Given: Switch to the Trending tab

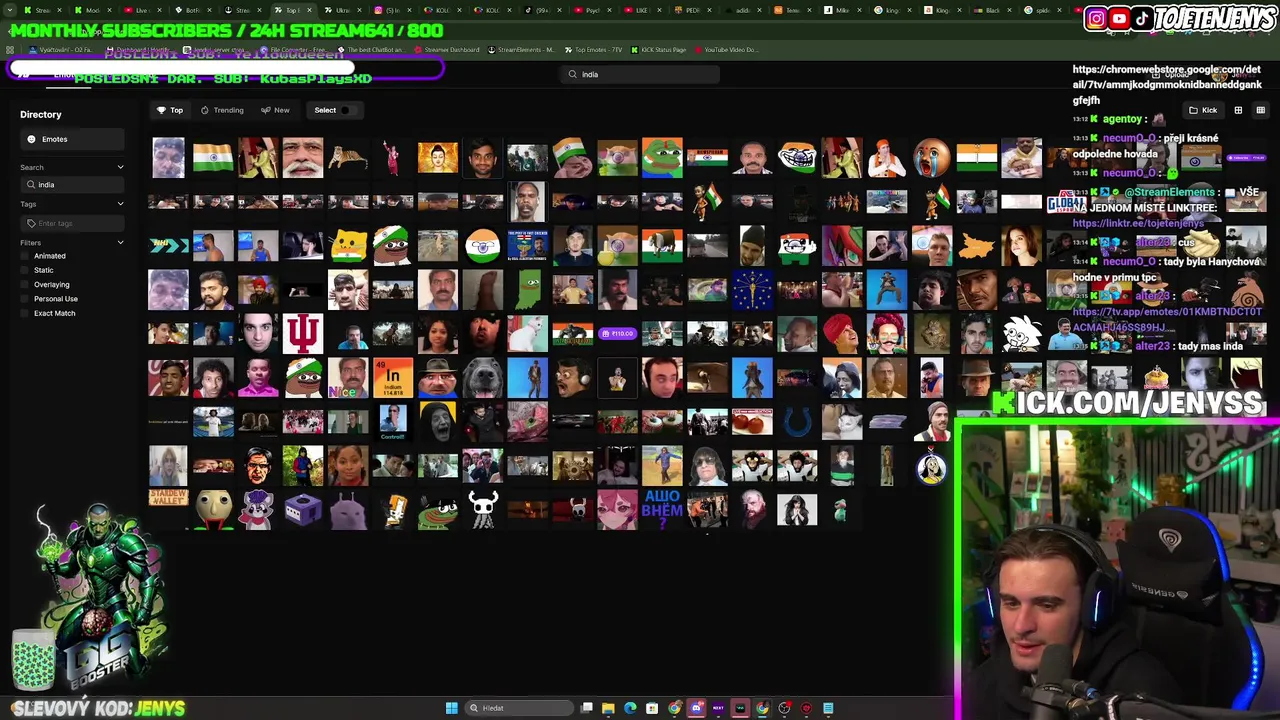Looking at the screenshot, I should click(x=222, y=110).
